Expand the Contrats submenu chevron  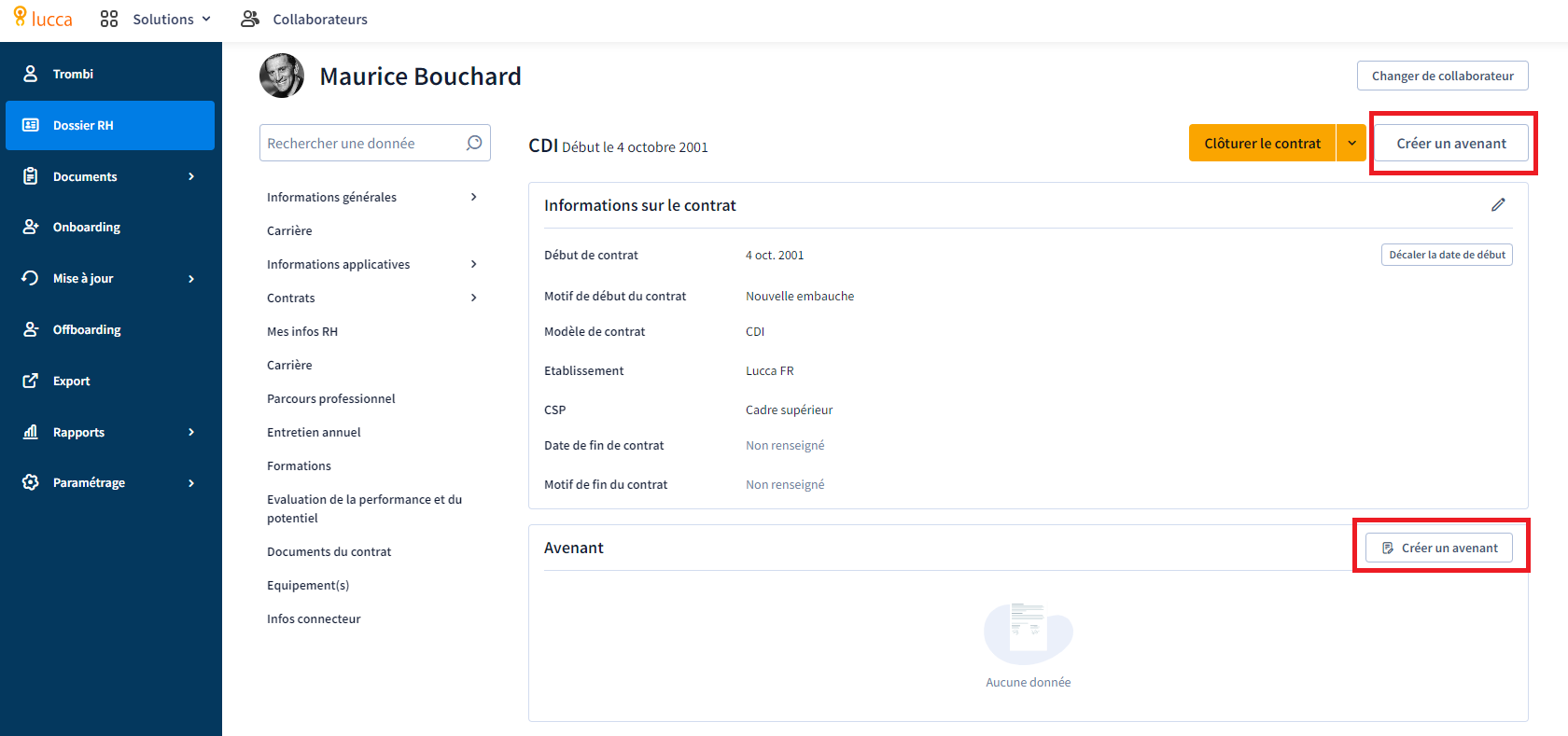coord(473,298)
